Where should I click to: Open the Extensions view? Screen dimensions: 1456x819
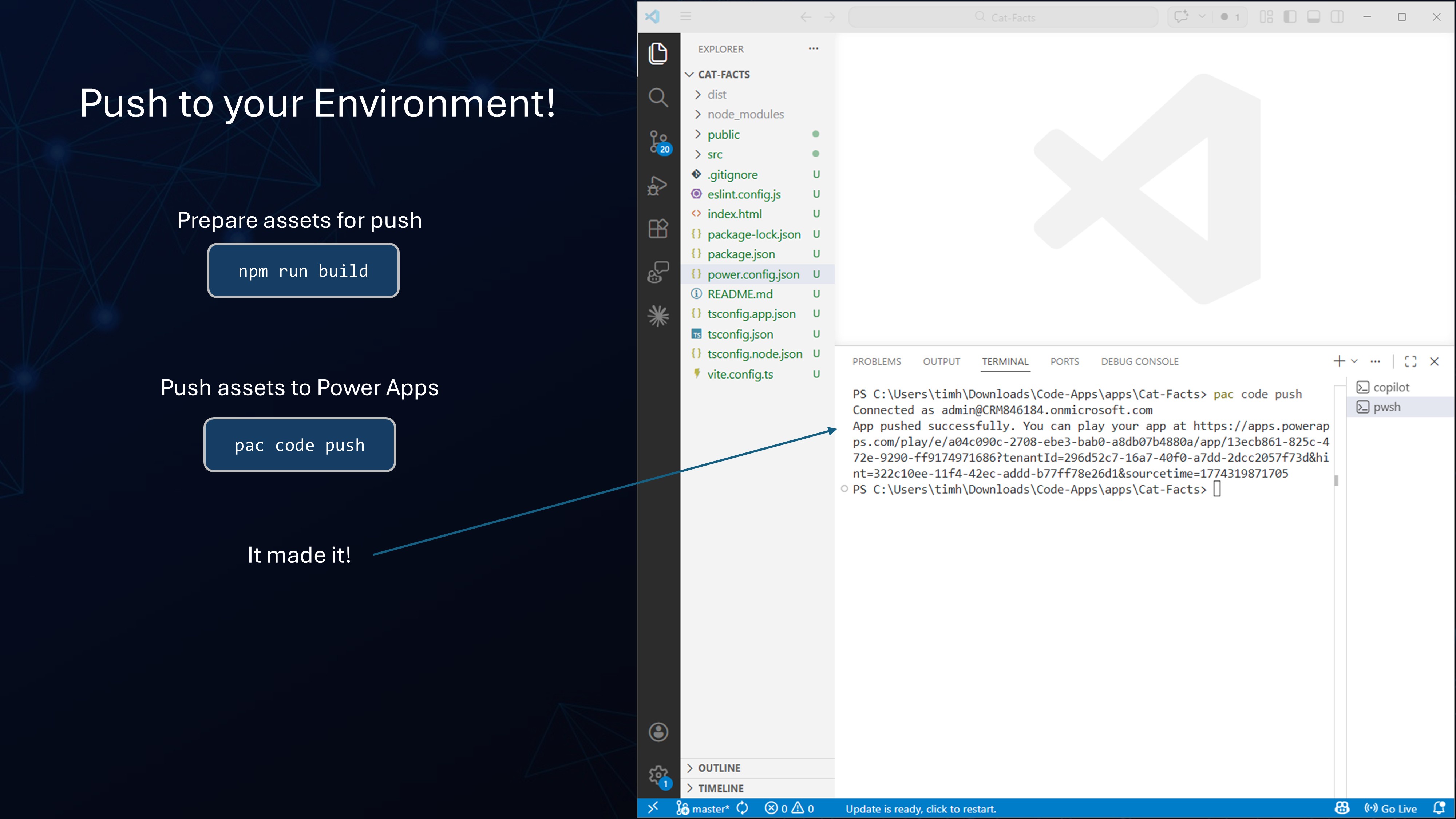click(x=658, y=229)
